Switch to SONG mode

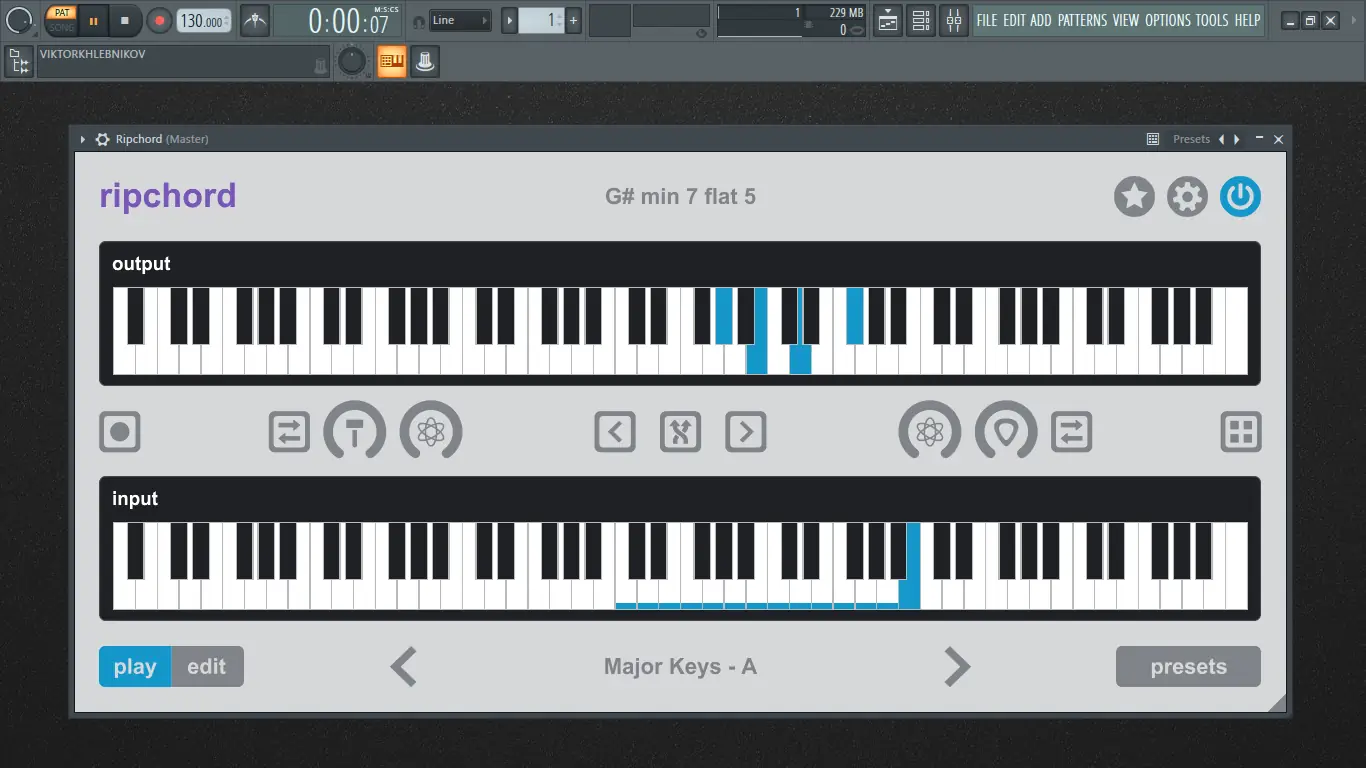tap(61, 27)
